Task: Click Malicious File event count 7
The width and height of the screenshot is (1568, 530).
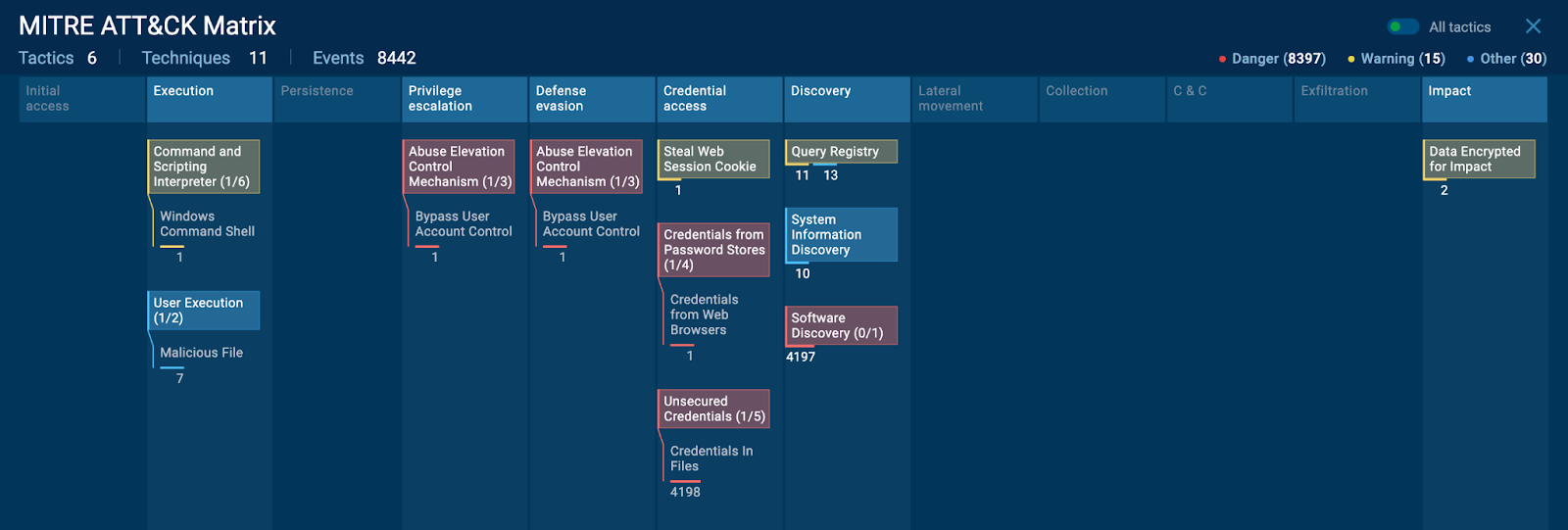Action: pyautogui.click(x=179, y=378)
